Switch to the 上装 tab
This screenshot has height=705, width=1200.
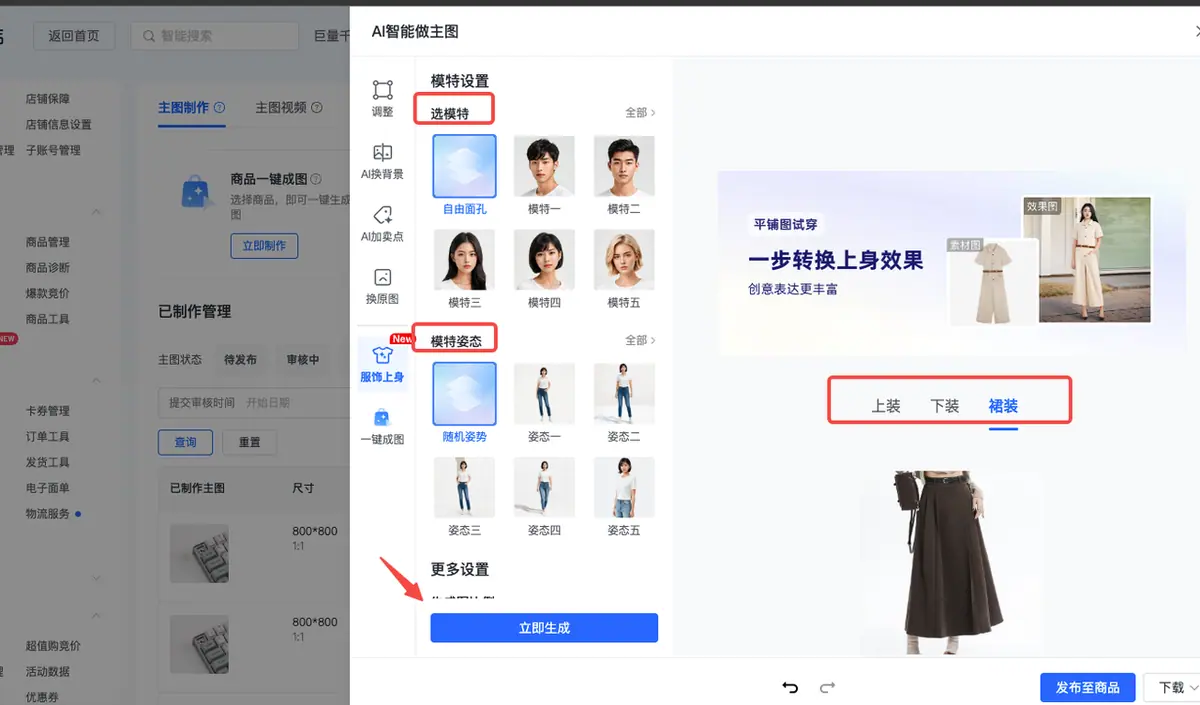886,406
